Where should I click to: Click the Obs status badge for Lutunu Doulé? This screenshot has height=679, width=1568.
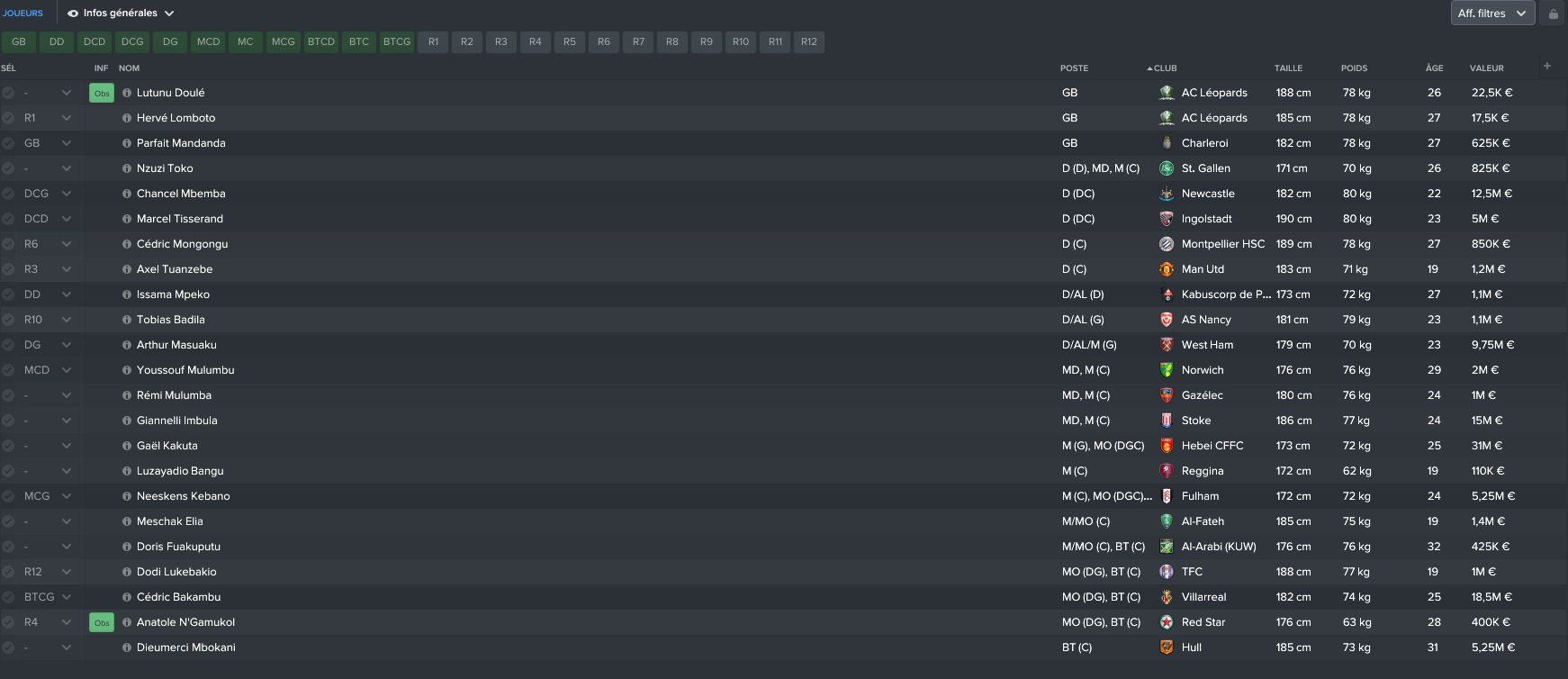[102, 93]
